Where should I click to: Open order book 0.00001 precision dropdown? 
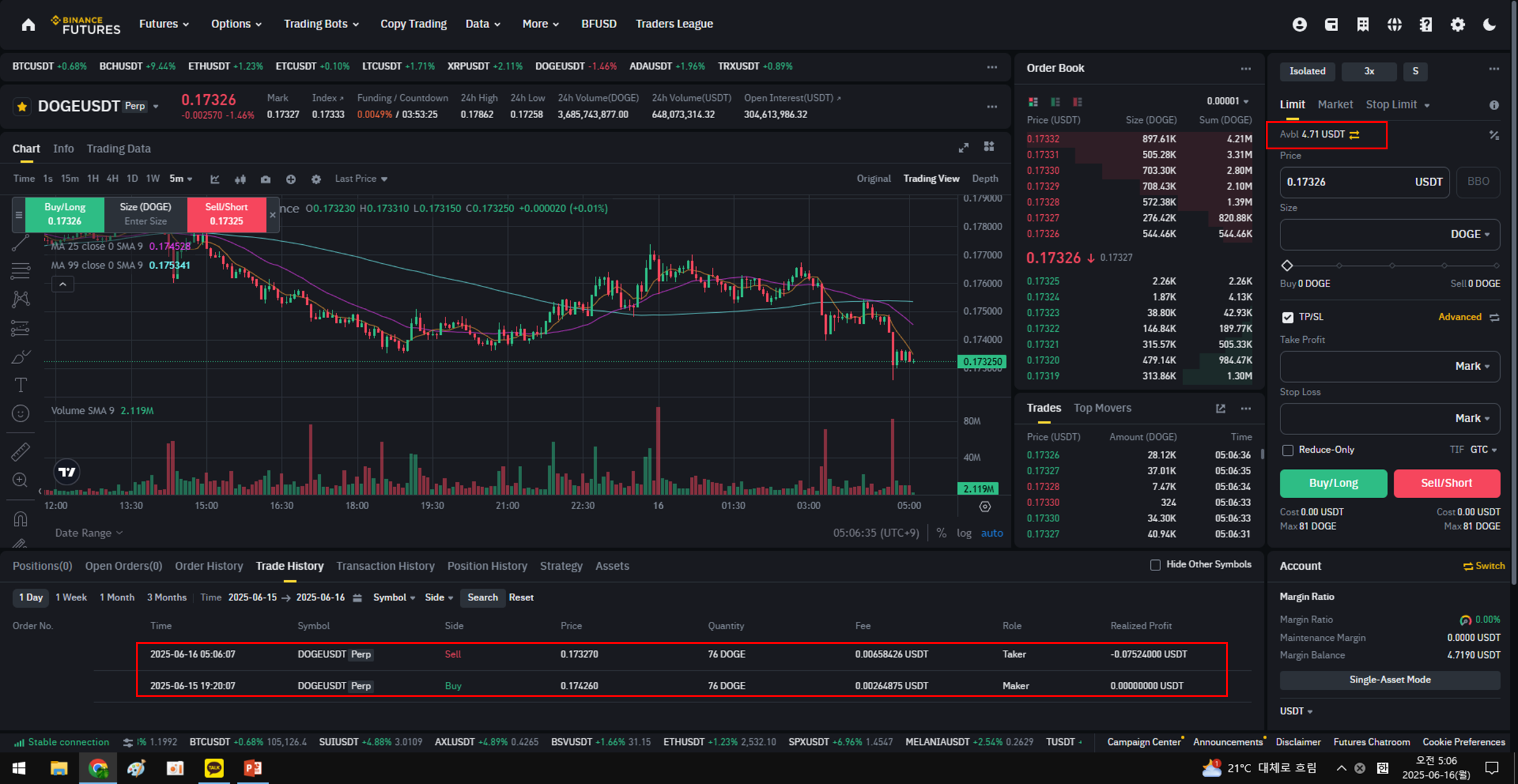pos(1228,101)
